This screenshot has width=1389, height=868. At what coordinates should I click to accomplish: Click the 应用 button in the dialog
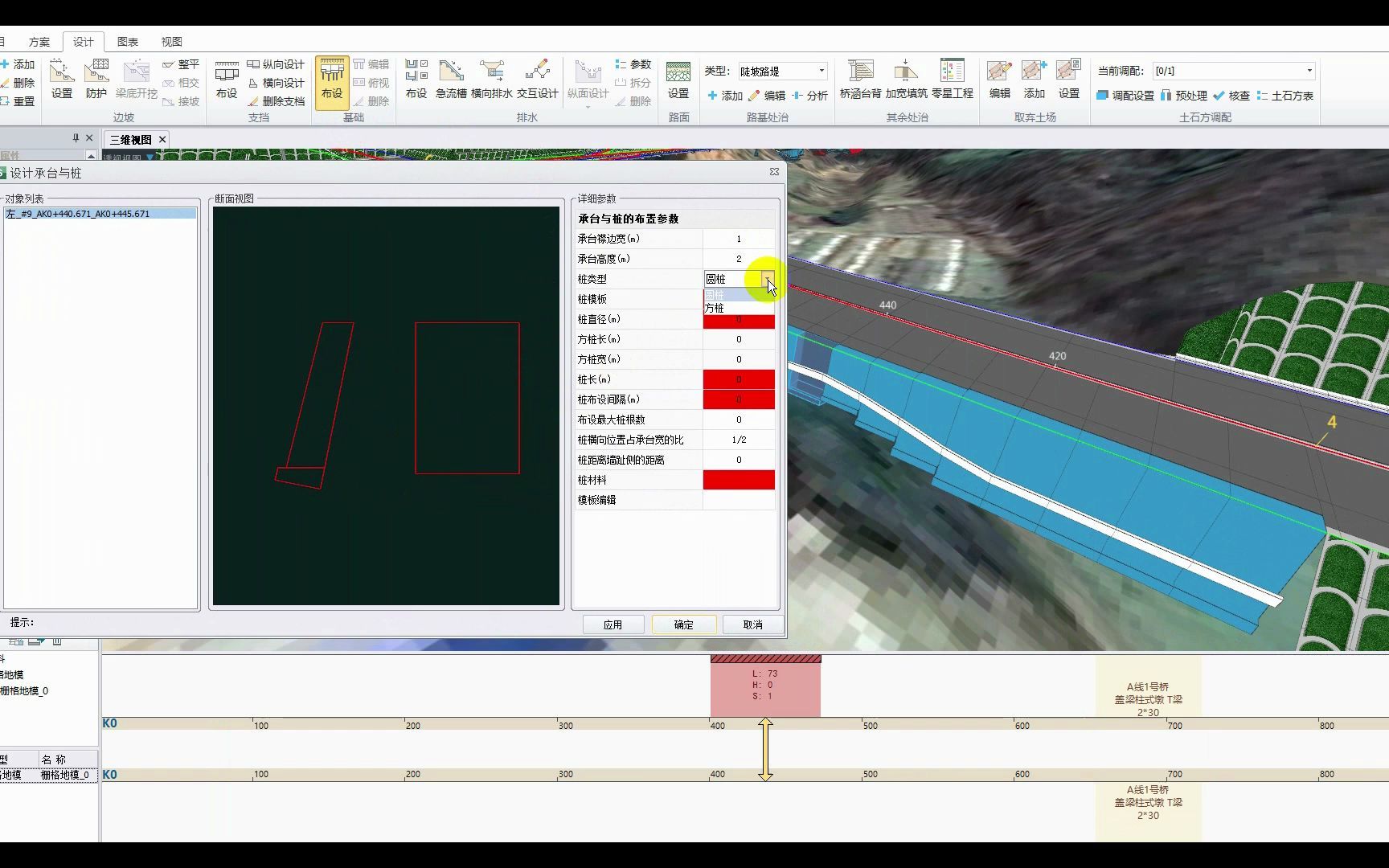tap(613, 624)
